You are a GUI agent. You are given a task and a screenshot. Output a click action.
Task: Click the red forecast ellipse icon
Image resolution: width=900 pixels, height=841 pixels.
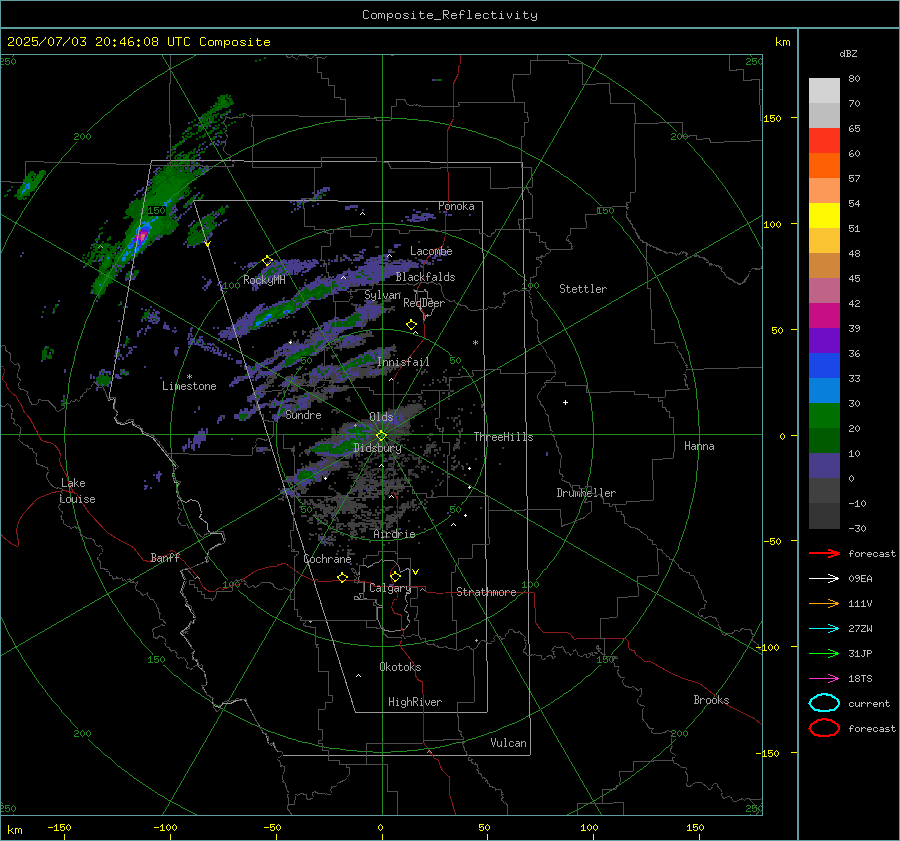click(824, 728)
